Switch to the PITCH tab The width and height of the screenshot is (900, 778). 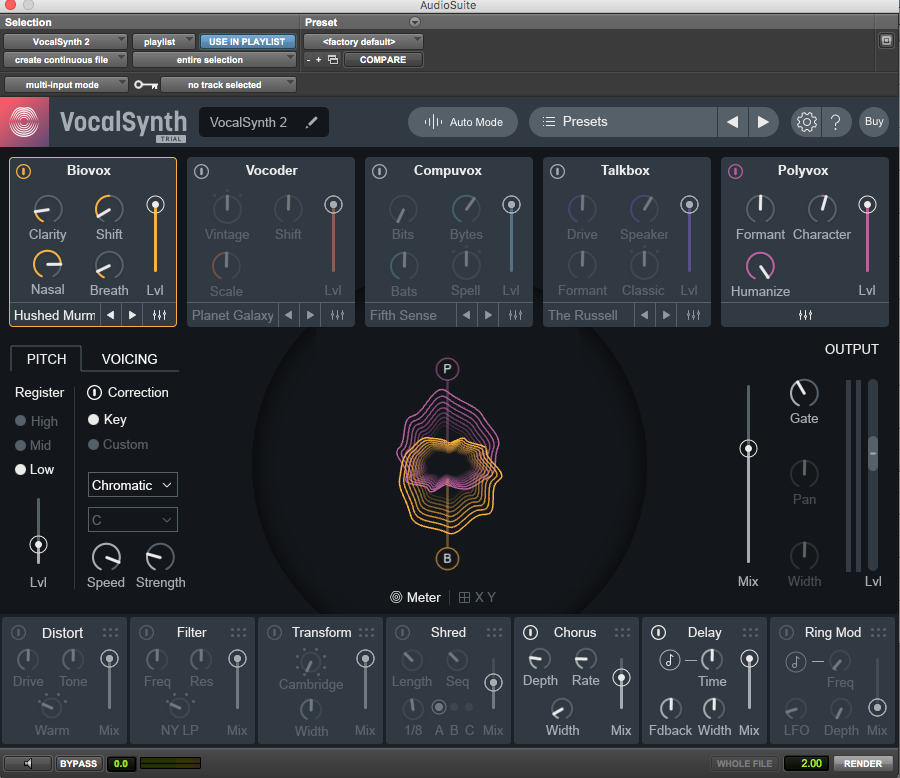point(46,359)
